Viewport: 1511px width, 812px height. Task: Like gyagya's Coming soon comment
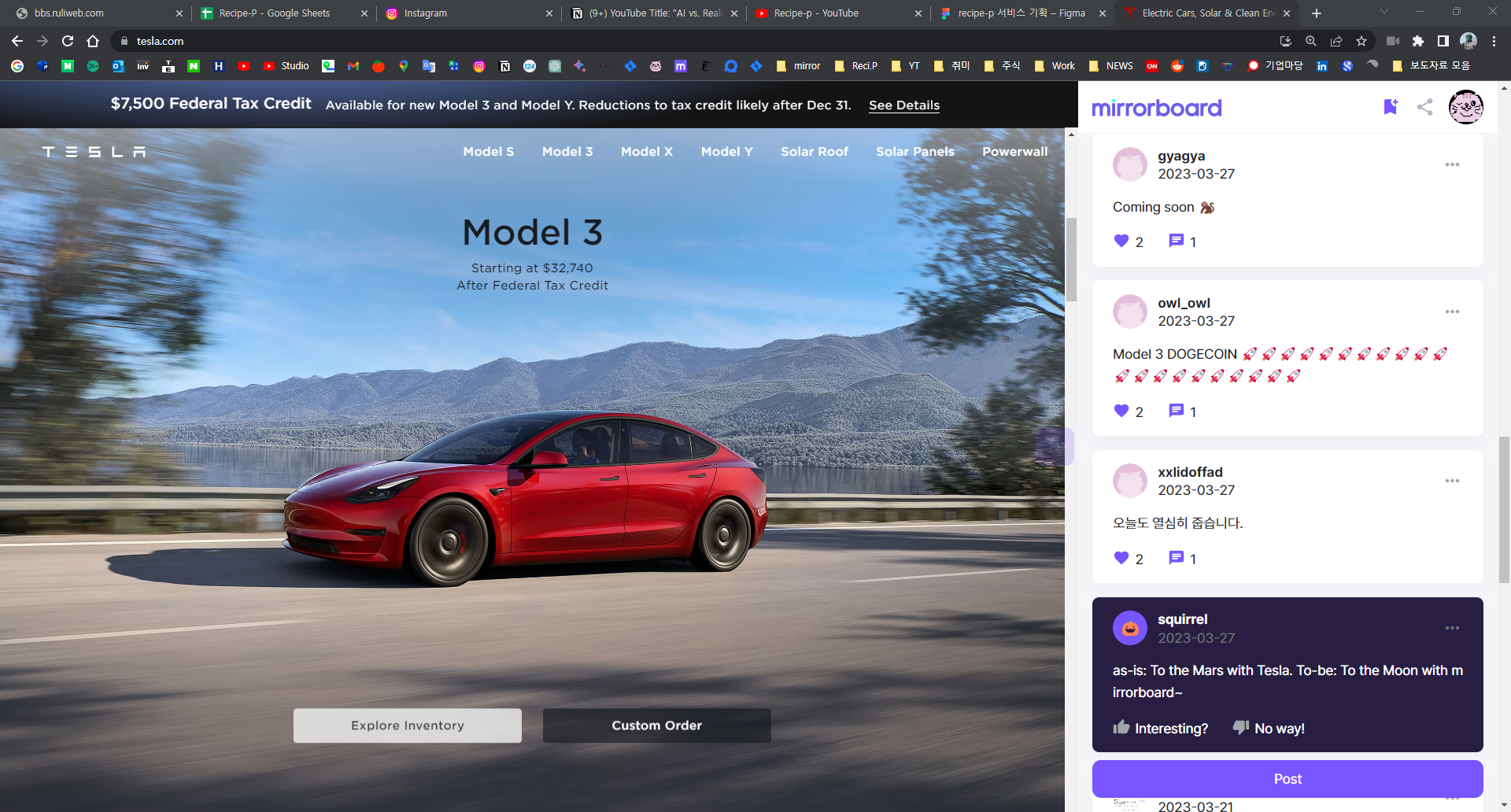pos(1121,241)
